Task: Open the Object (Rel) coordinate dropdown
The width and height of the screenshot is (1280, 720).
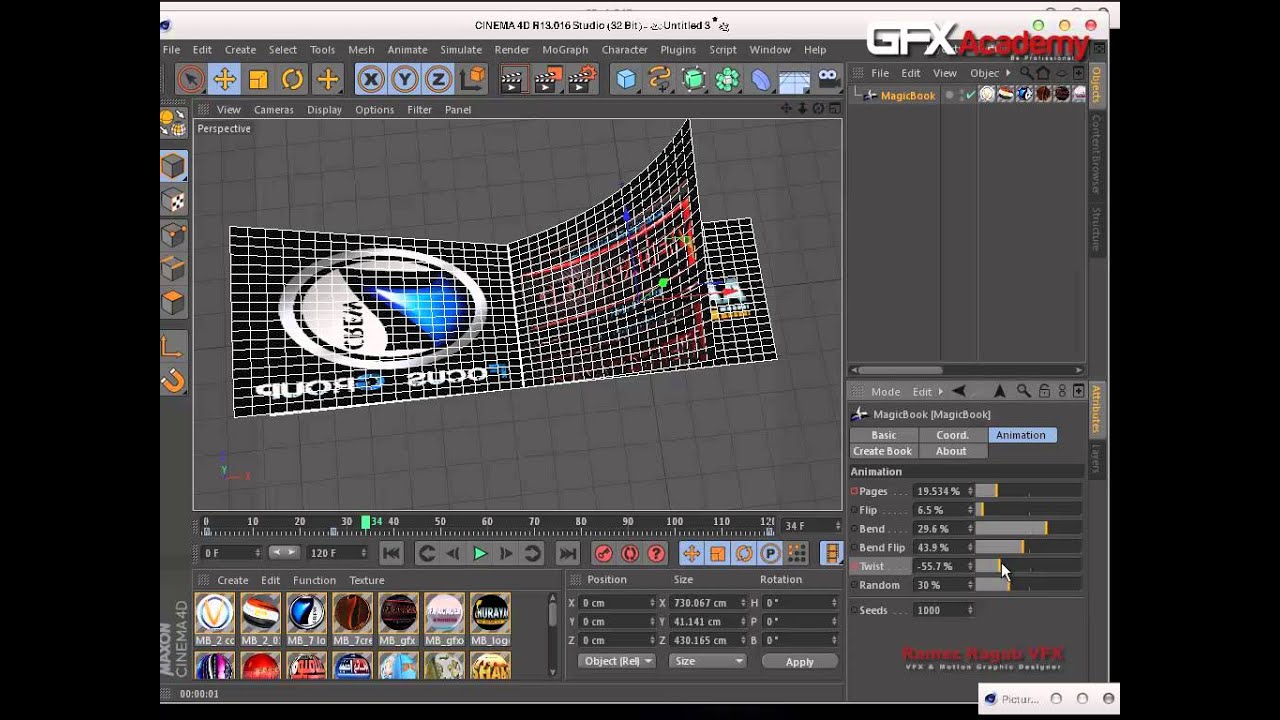Action: point(618,661)
